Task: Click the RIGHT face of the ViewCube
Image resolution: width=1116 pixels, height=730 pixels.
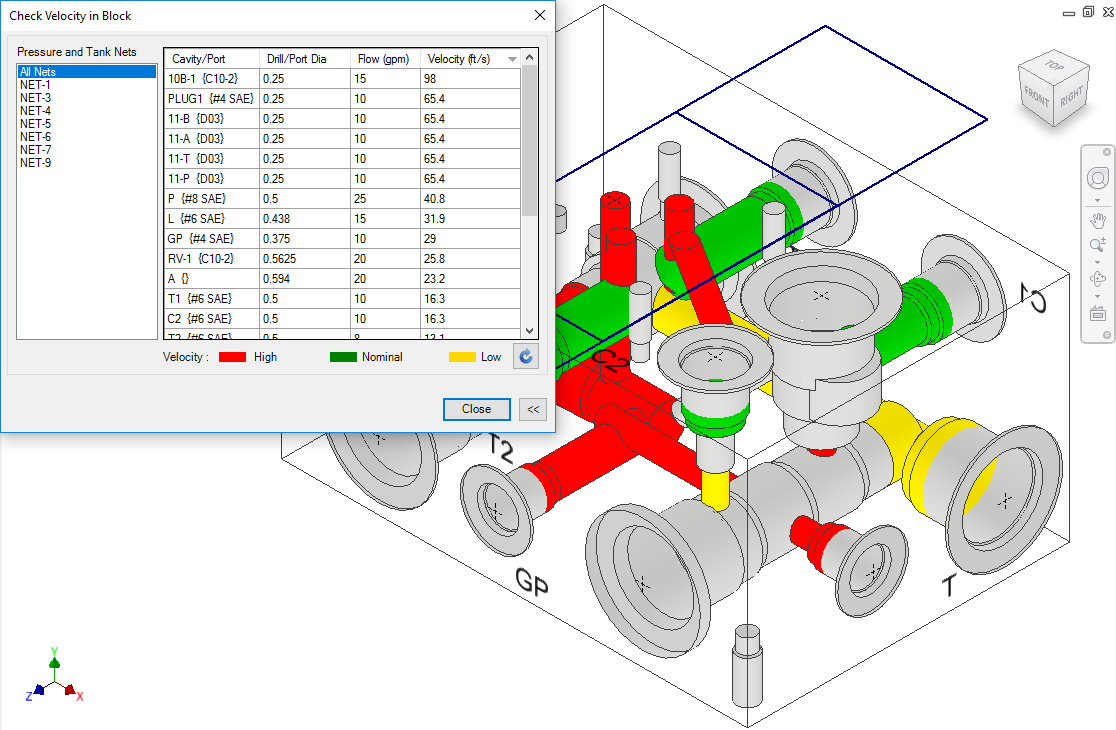Action: point(1072,96)
